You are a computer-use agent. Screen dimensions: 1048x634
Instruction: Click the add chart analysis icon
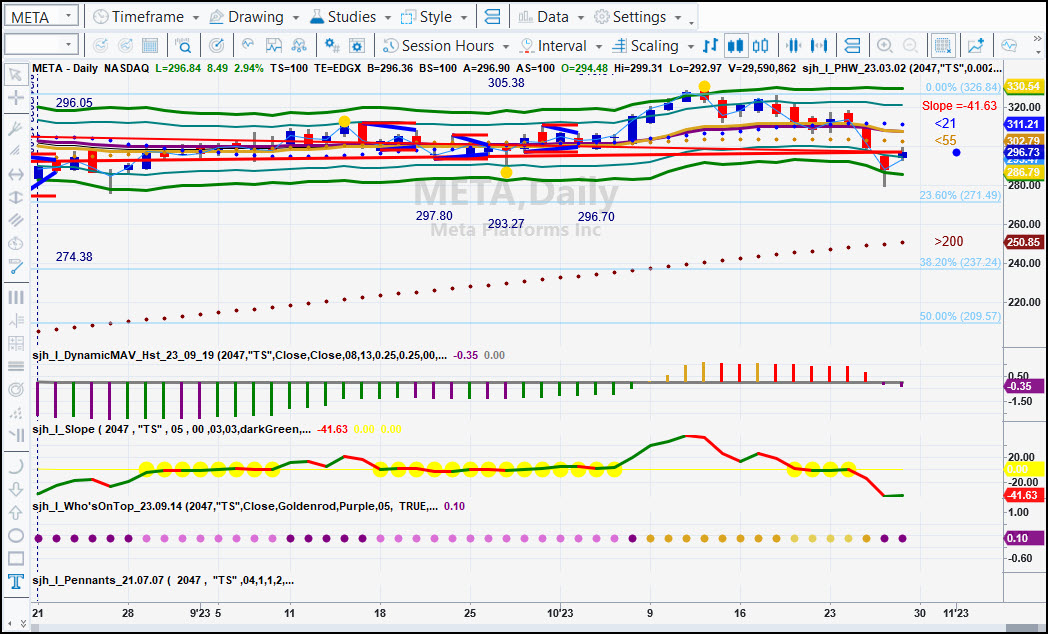(976, 45)
